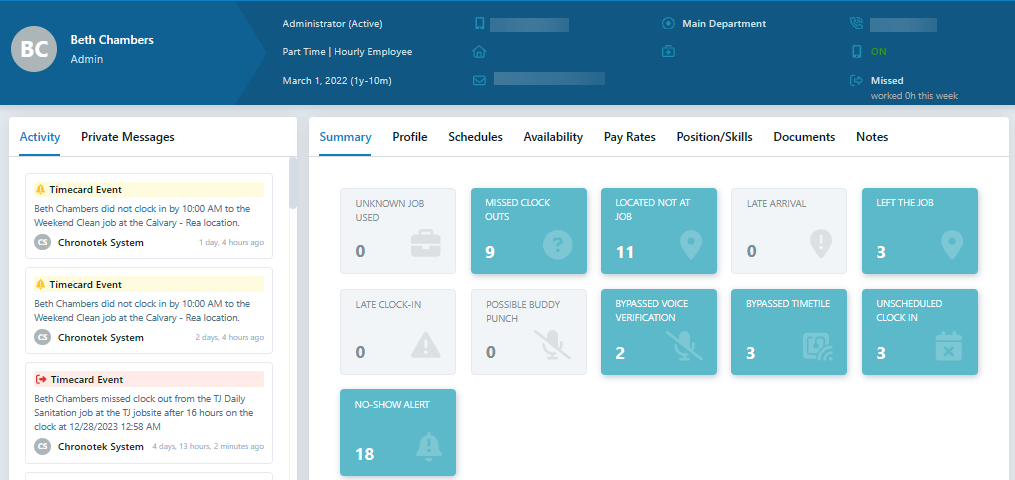Click the Main Department label
The width and height of the screenshot is (1015, 480).
tap(724, 24)
